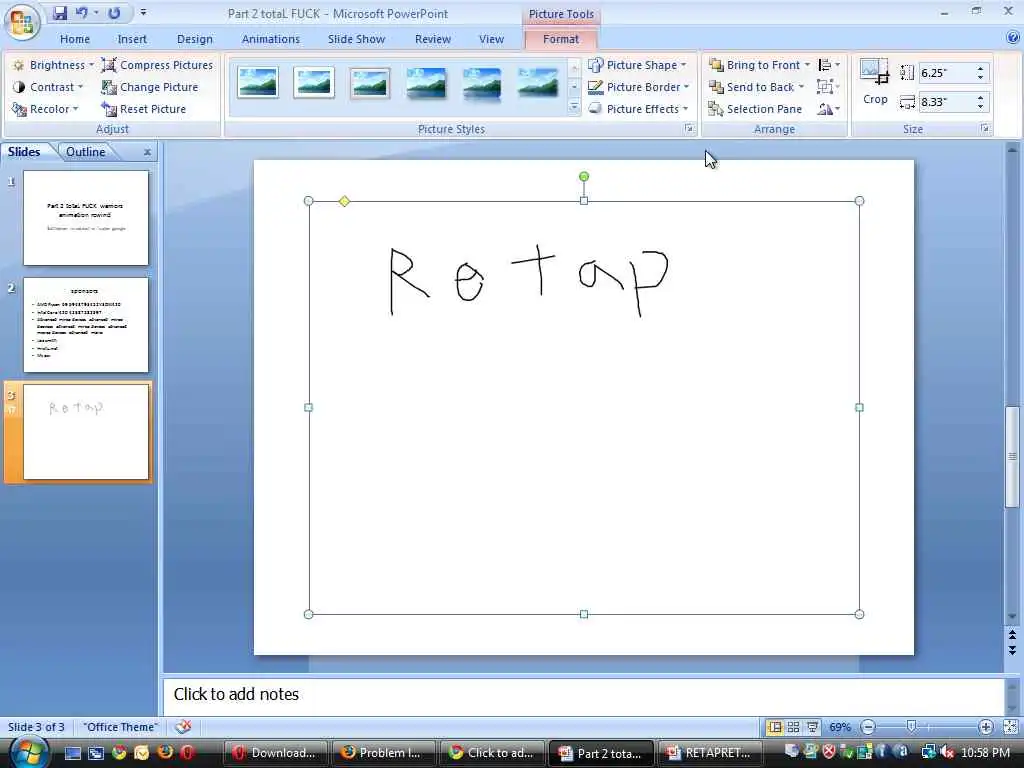Open the Contrast dropdown
This screenshot has width=1024, height=768.
click(x=48, y=87)
